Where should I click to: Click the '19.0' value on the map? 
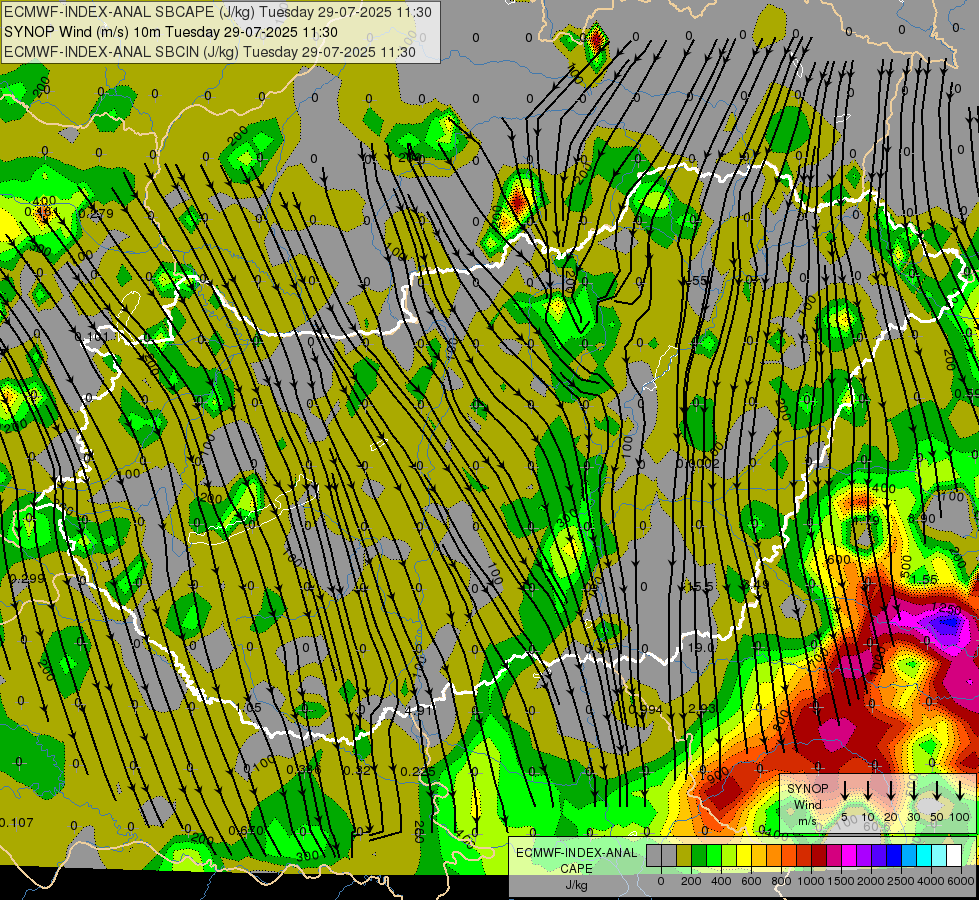(x=701, y=648)
